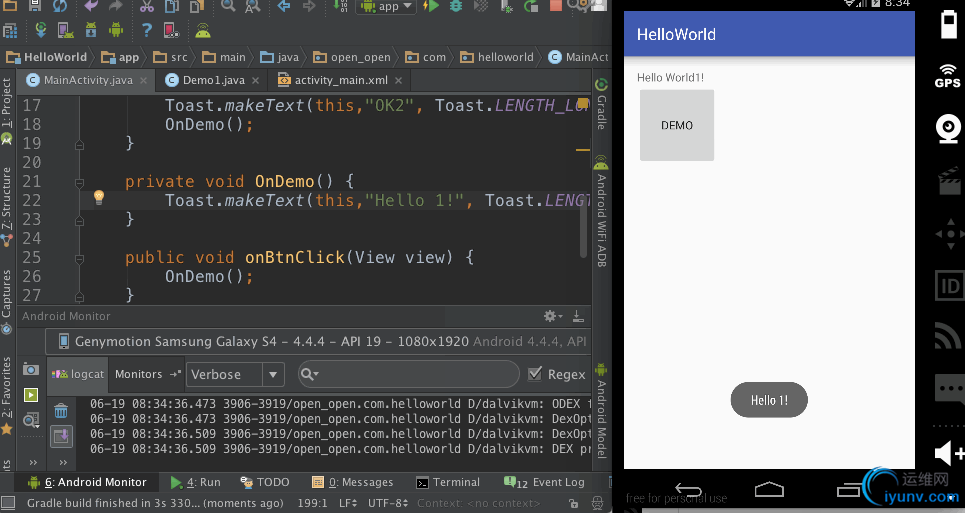Open the Gradle side panel

601,103
